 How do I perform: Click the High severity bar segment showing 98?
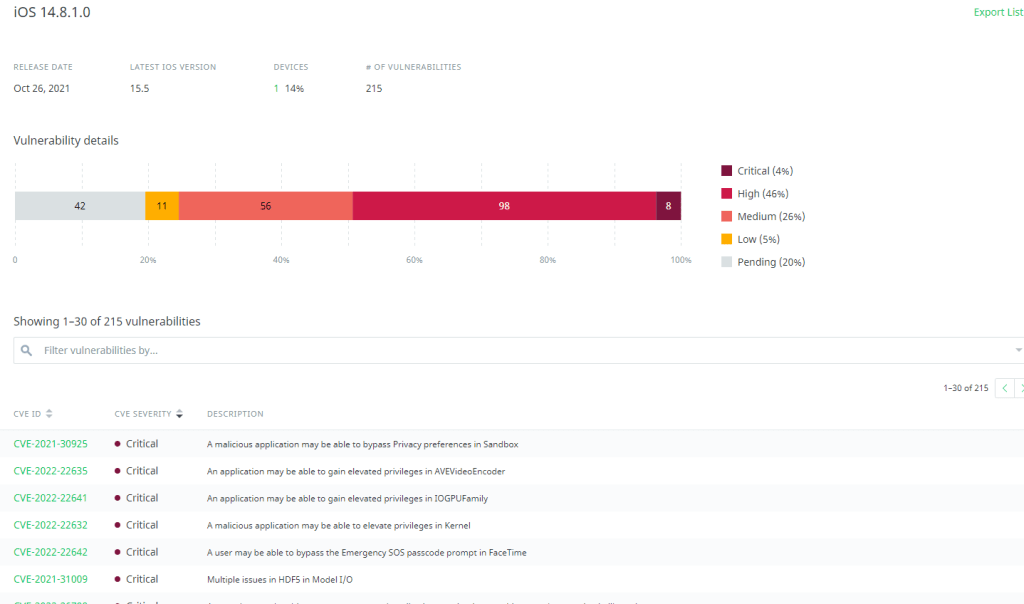[x=504, y=205]
